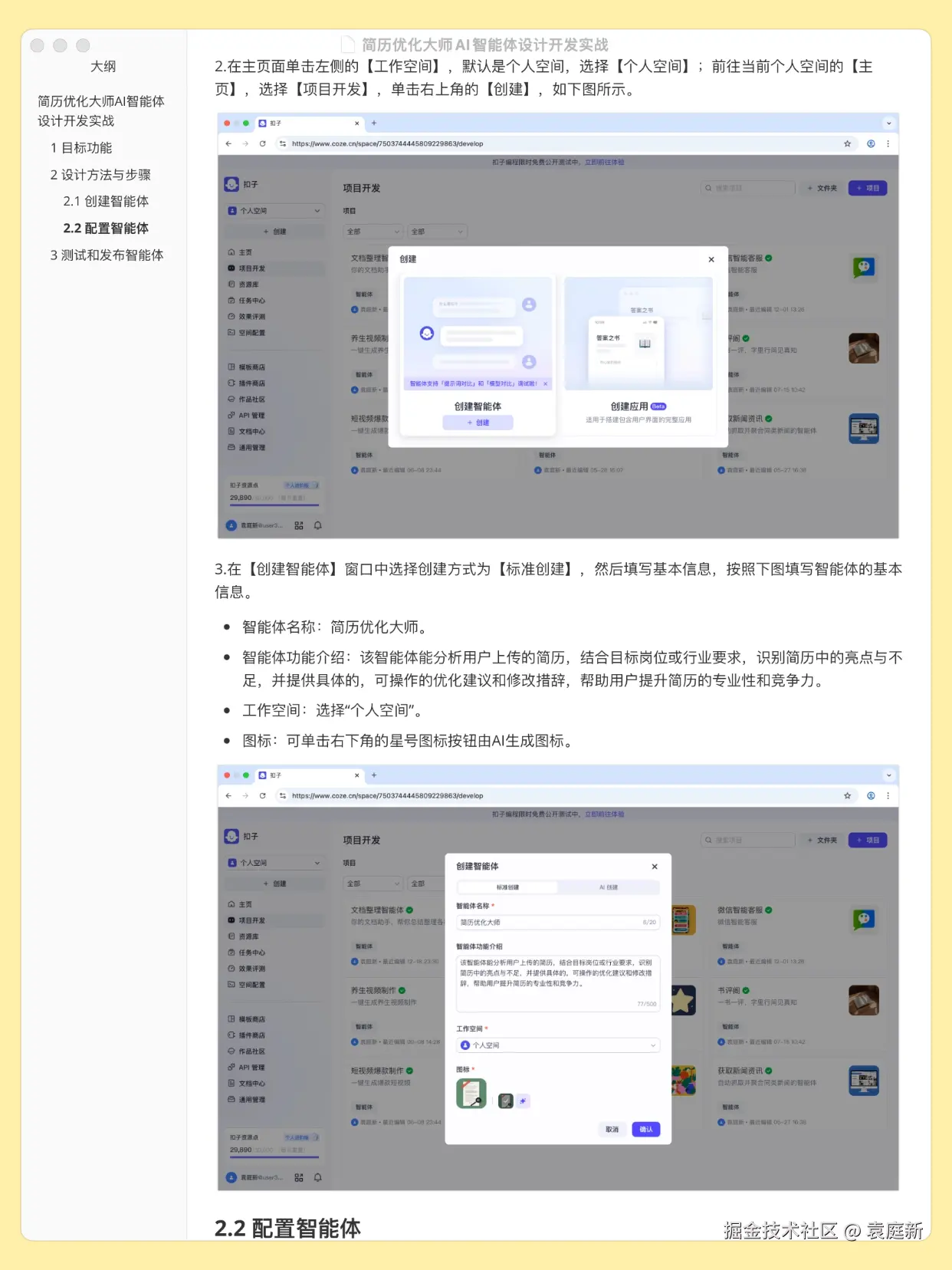Click forward arrow in 创建智能体 screenshot browser

(x=245, y=795)
